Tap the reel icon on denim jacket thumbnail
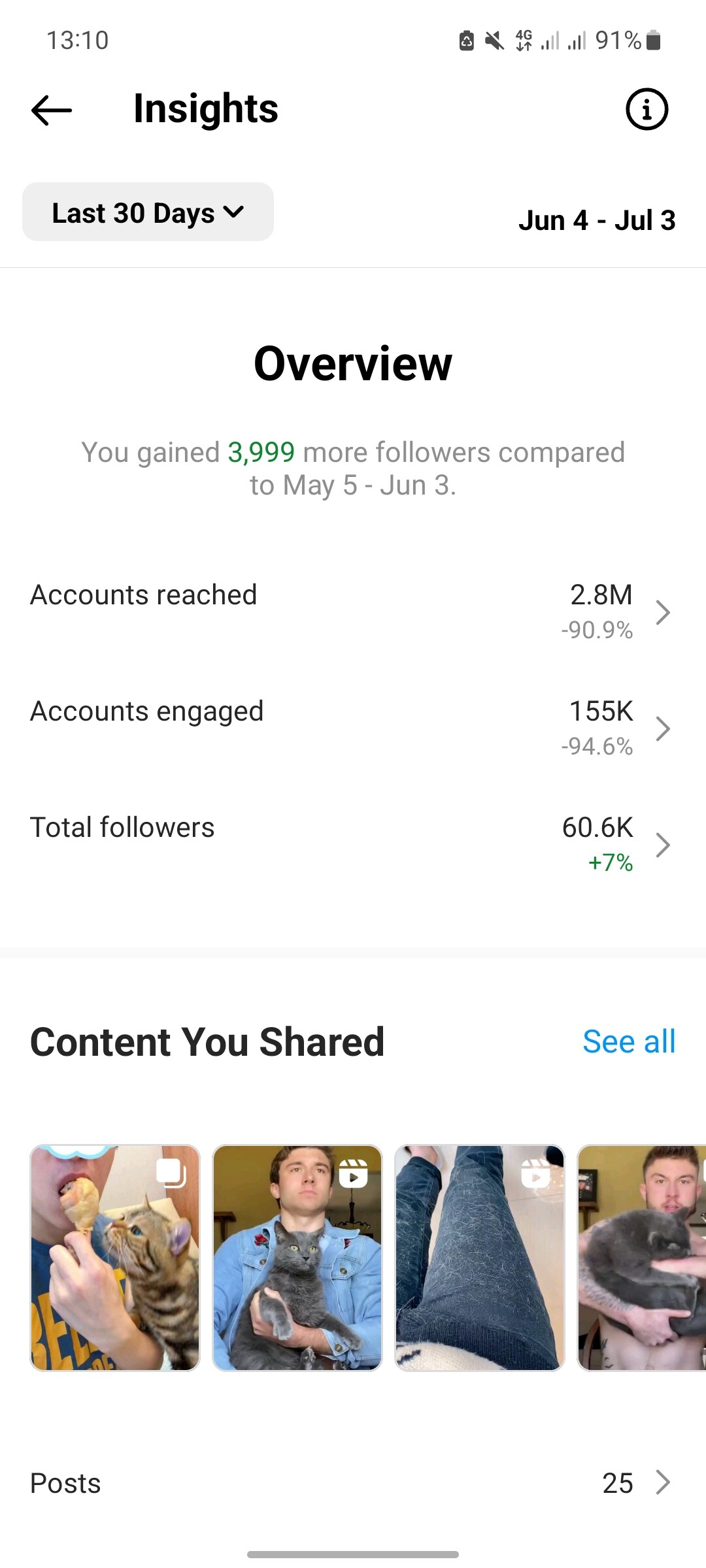The image size is (706, 1568). [x=353, y=1173]
